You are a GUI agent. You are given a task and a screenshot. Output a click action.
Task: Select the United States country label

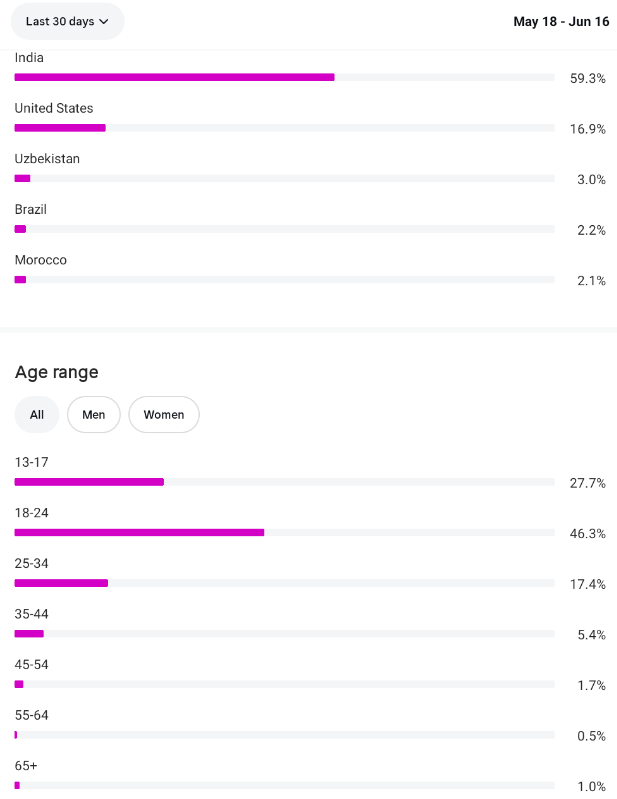coord(54,108)
